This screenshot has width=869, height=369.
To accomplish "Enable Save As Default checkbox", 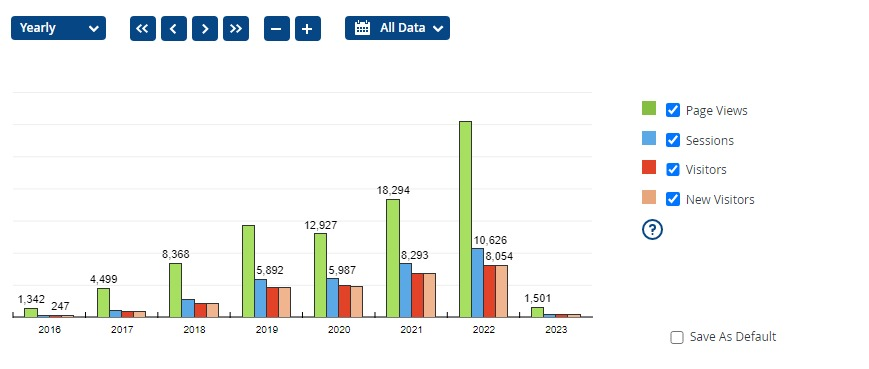I will coord(677,337).
